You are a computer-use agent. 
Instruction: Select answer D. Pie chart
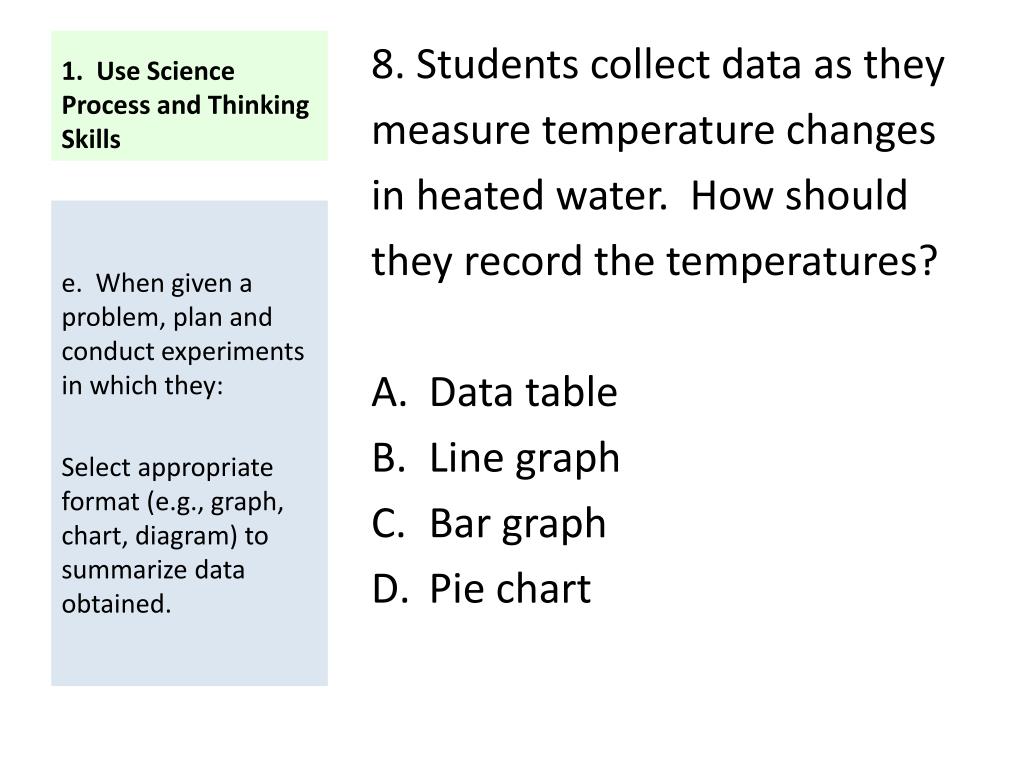[x=481, y=588]
